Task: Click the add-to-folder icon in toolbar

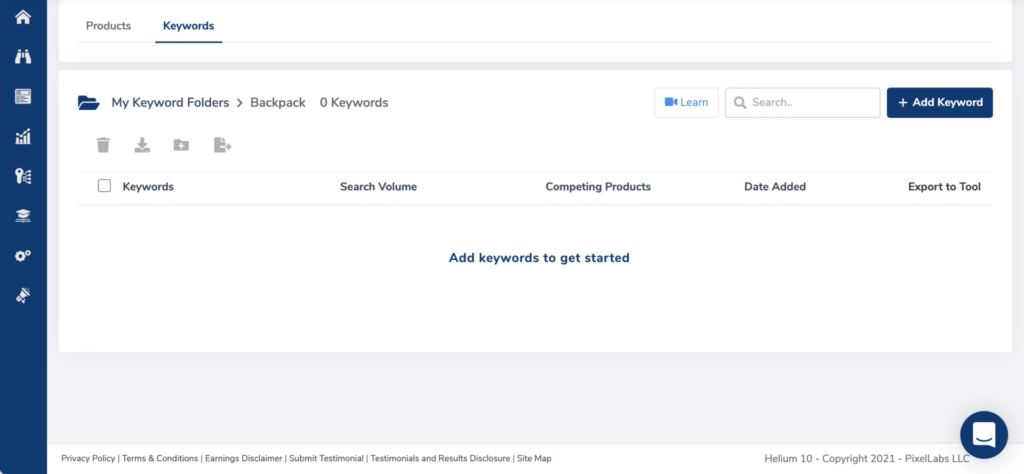Action: coord(181,145)
